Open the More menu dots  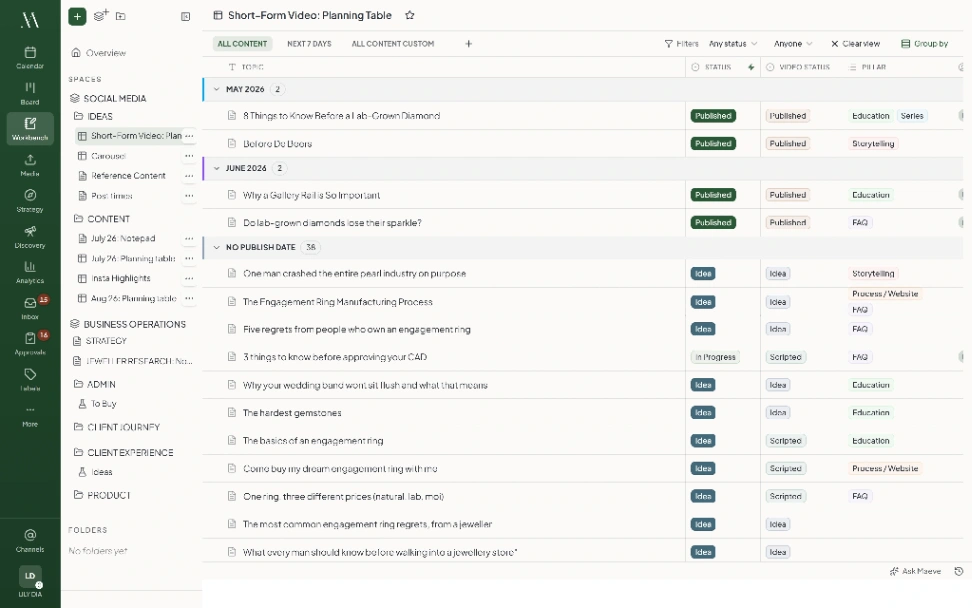[30, 415]
